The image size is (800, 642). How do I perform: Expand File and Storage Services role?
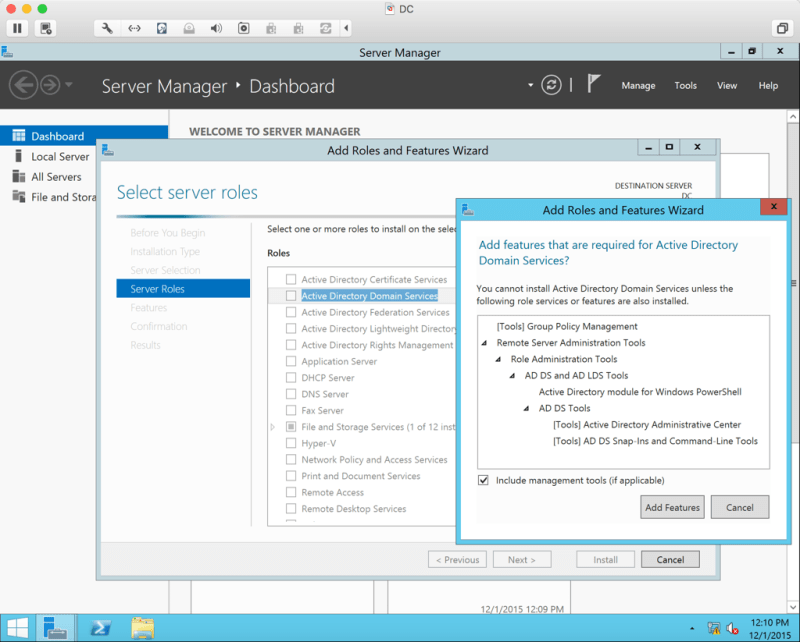[x=273, y=427]
